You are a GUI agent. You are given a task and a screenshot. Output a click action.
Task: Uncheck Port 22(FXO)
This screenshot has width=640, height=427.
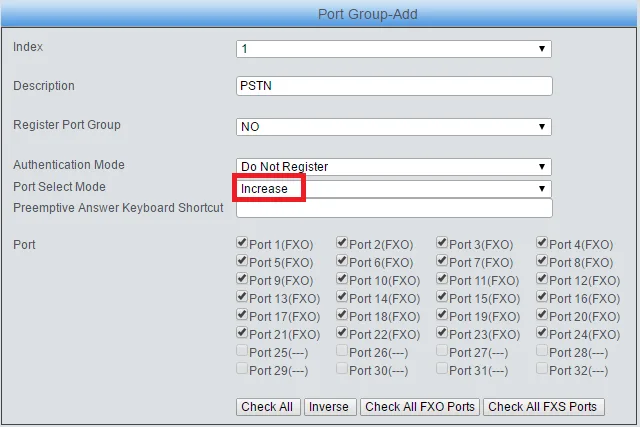[x=342, y=334]
